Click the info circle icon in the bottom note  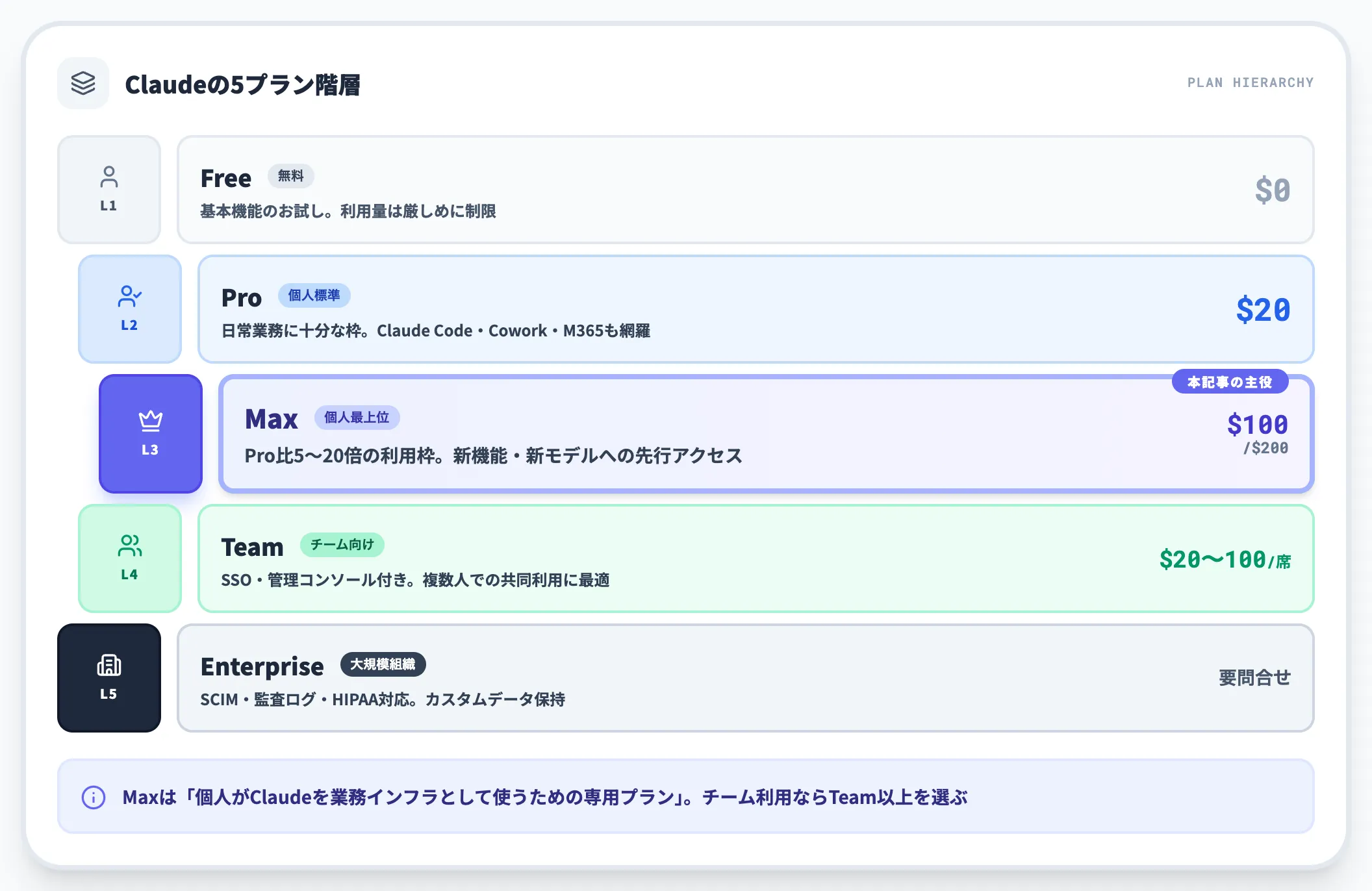(x=94, y=797)
